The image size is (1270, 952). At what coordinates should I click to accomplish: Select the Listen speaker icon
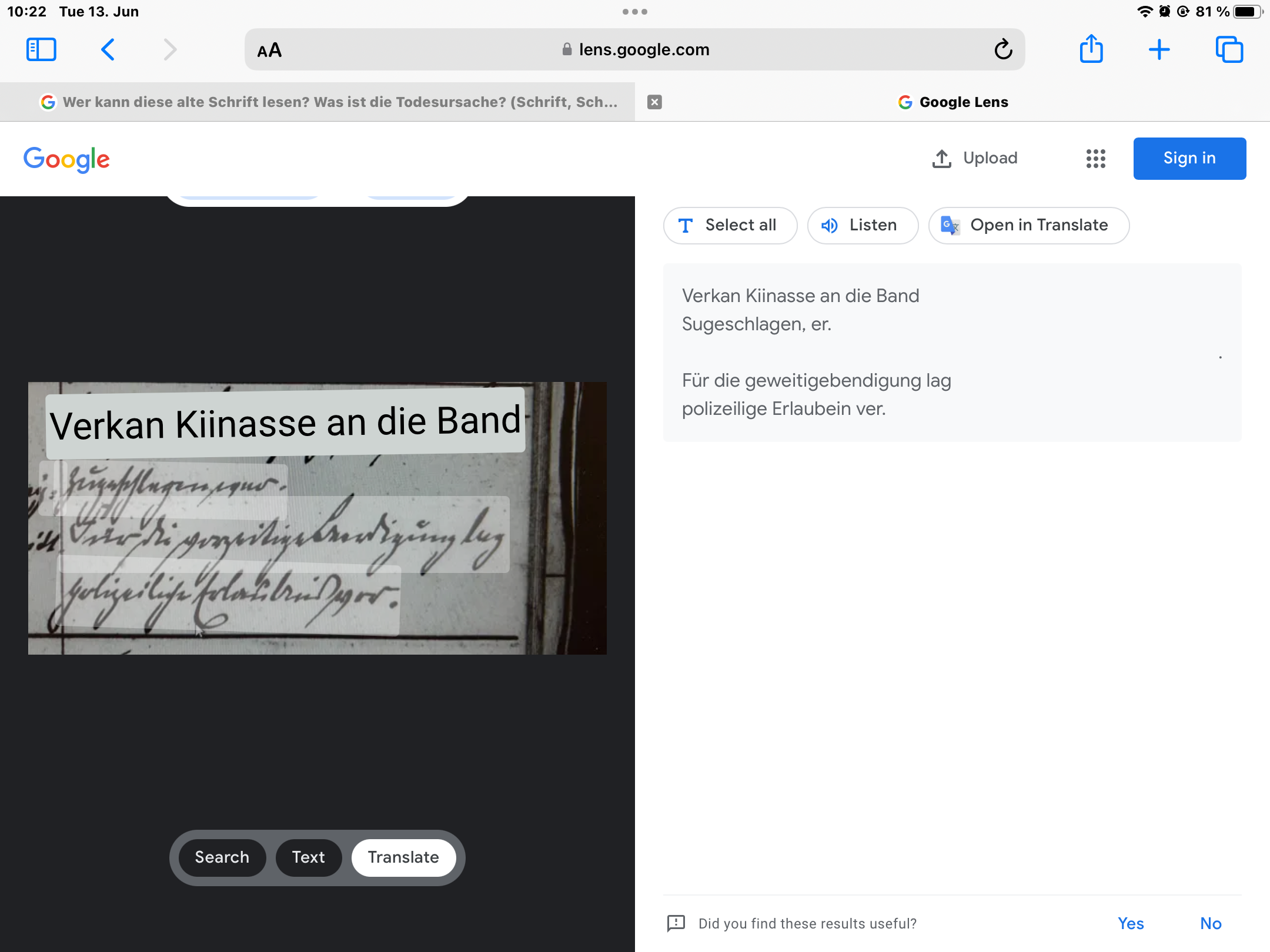tap(829, 225)
